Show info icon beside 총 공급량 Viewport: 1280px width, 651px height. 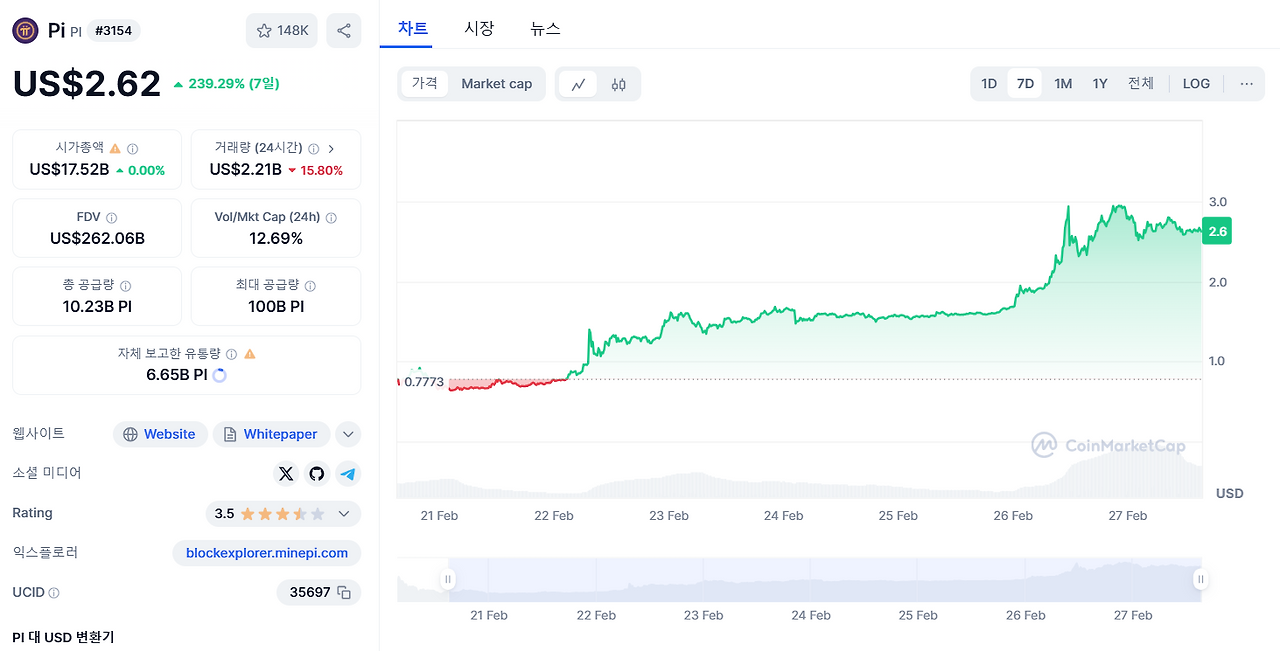pyautogui.click(x=125, y=286)
